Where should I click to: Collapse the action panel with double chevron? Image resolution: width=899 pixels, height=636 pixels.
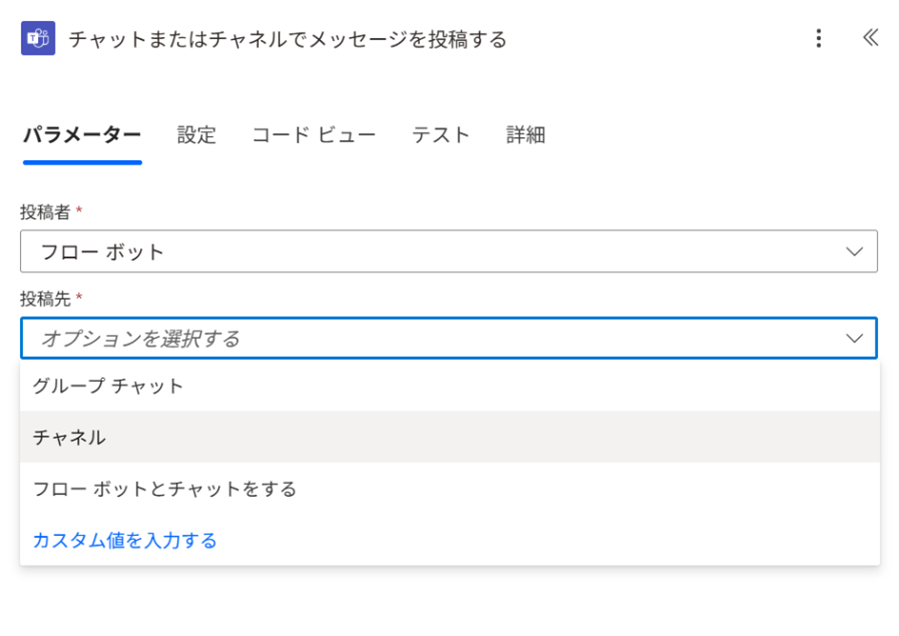(870, 38)
